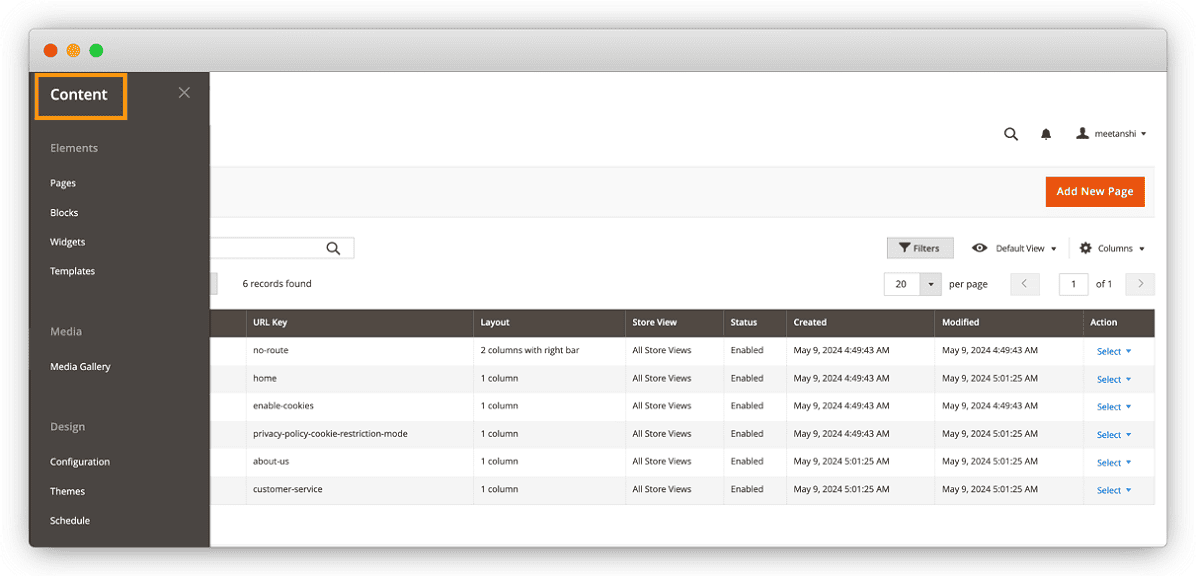This screenshot has height=576, width=1196.
Task: Open Select action for no-route row
Action: click(1114, 352)
